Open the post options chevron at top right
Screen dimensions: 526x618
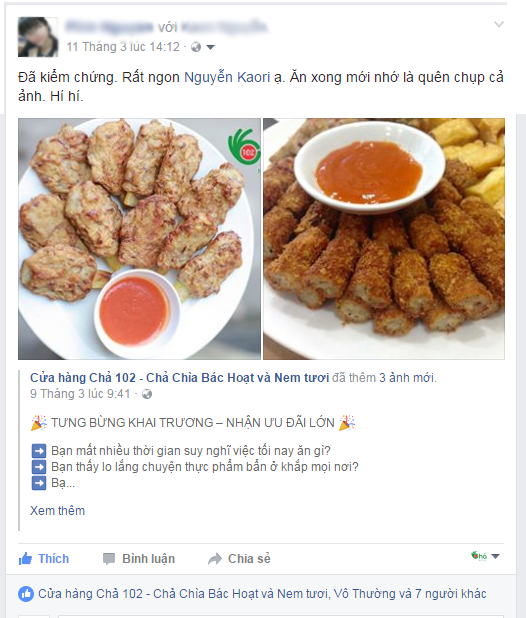tap(499, 24)
